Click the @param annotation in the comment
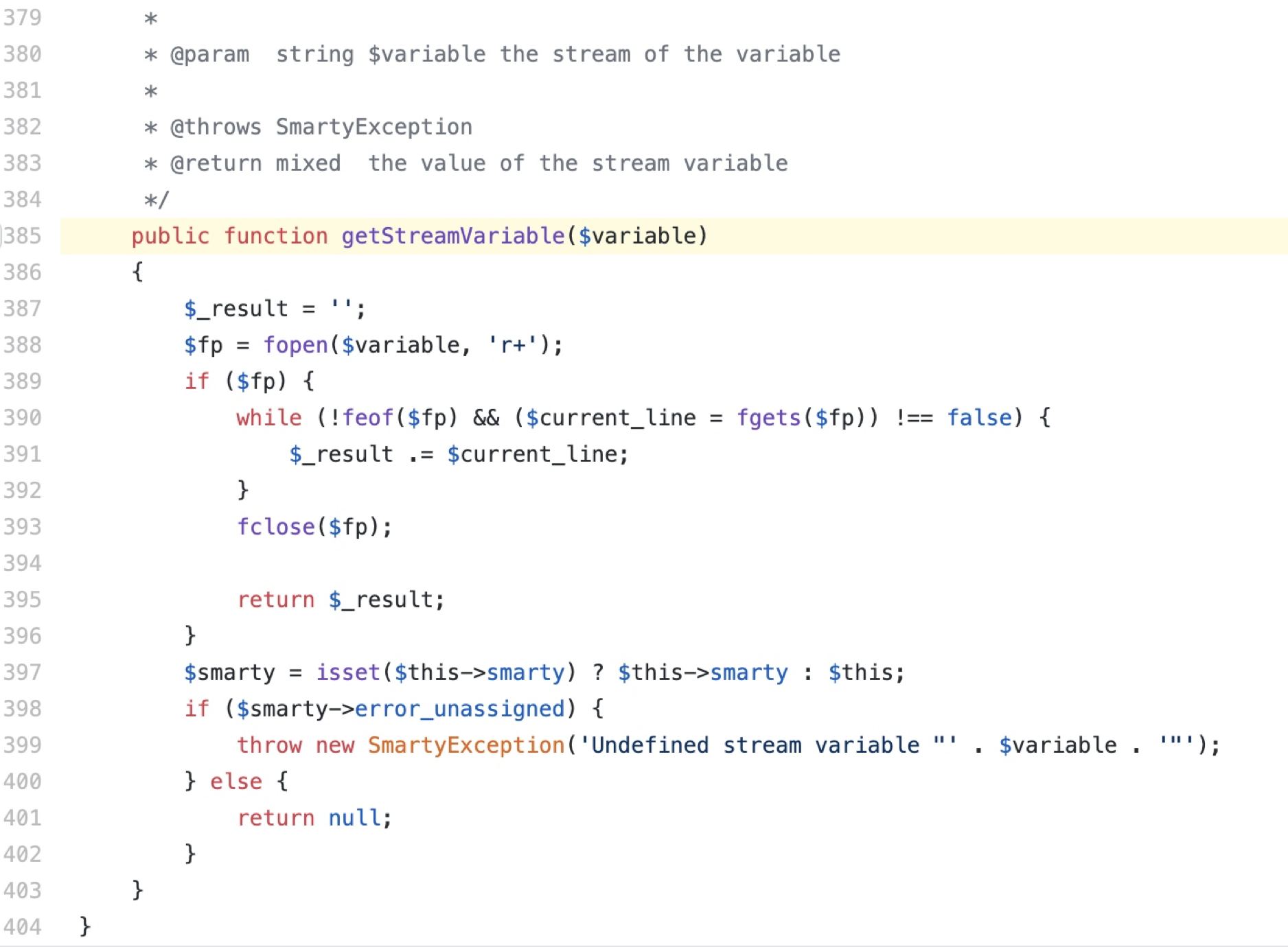 (x=209, y=54)
